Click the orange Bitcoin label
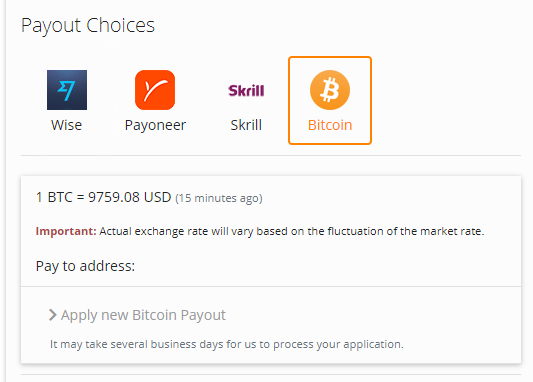 [330, 125]
